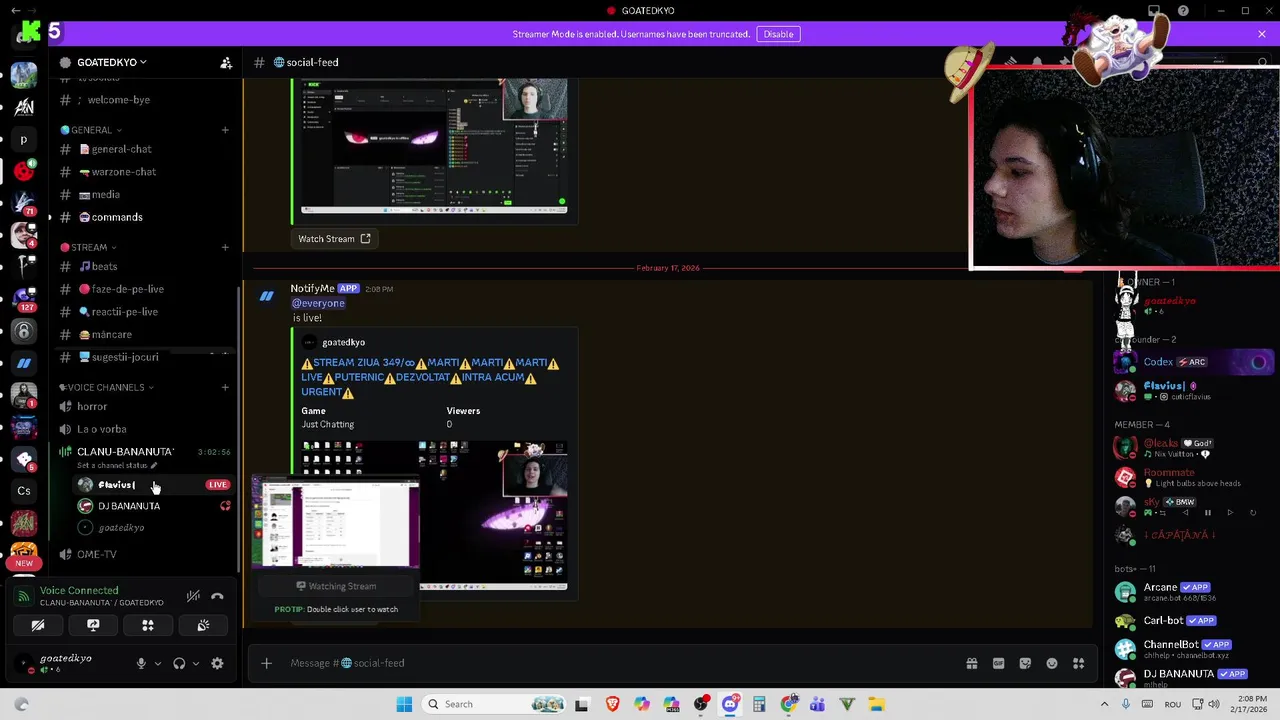The height and width of the screenshot is (720, 1280).
Task: Open the GIF picker
Action: click(998, 663)
